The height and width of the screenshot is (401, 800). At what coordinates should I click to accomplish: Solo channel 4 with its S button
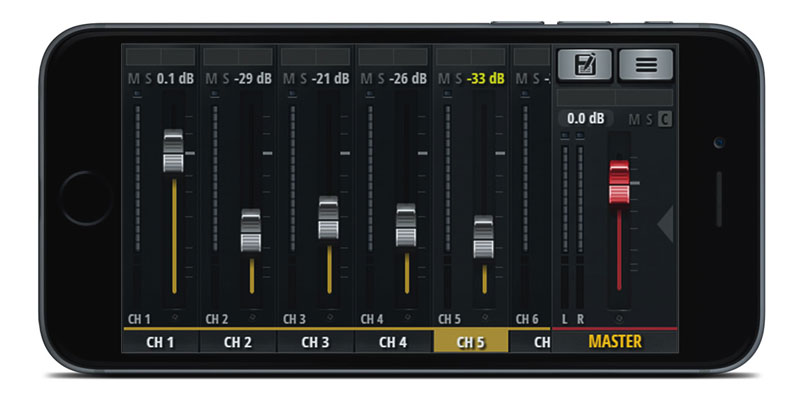pyautogui.click(x=381, y=79)
